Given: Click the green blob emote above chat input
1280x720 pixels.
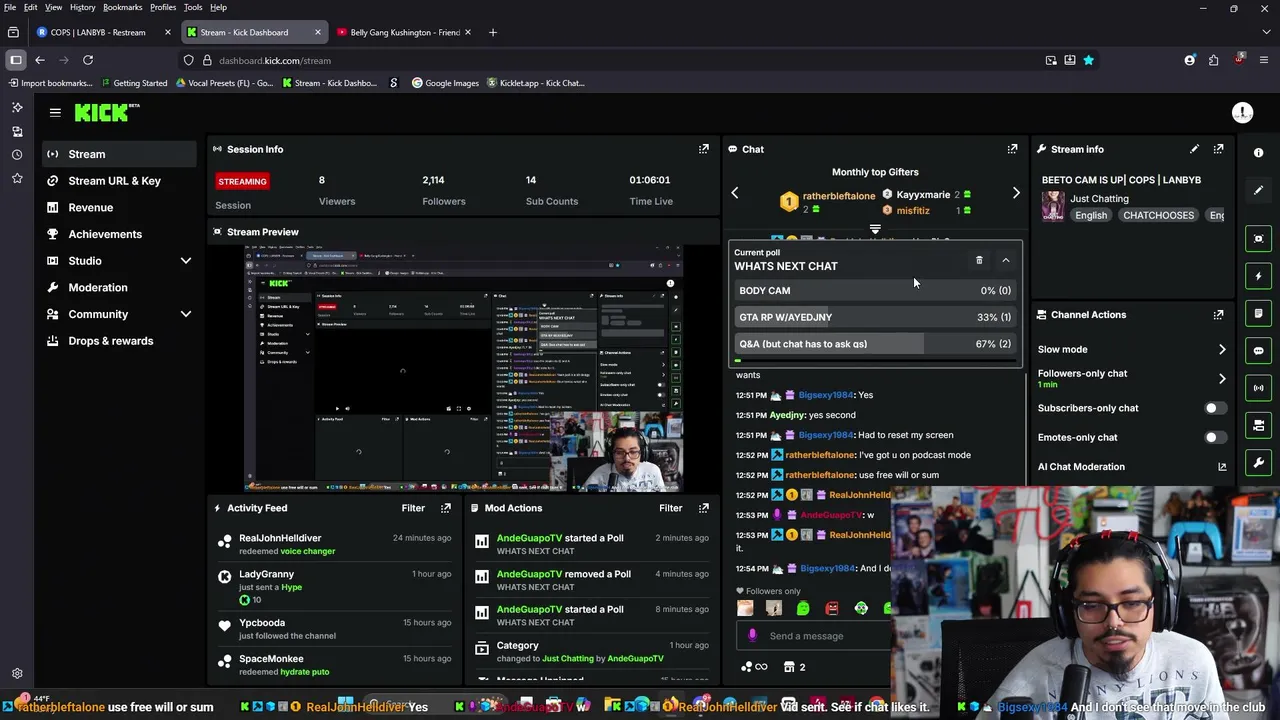Looking at the screenshot, I should pos(803,608).
